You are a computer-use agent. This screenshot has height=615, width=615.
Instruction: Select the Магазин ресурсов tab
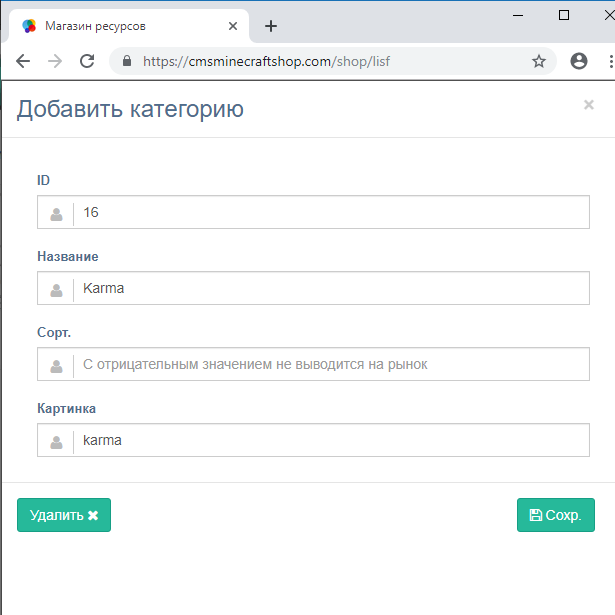tap(120, 27)
